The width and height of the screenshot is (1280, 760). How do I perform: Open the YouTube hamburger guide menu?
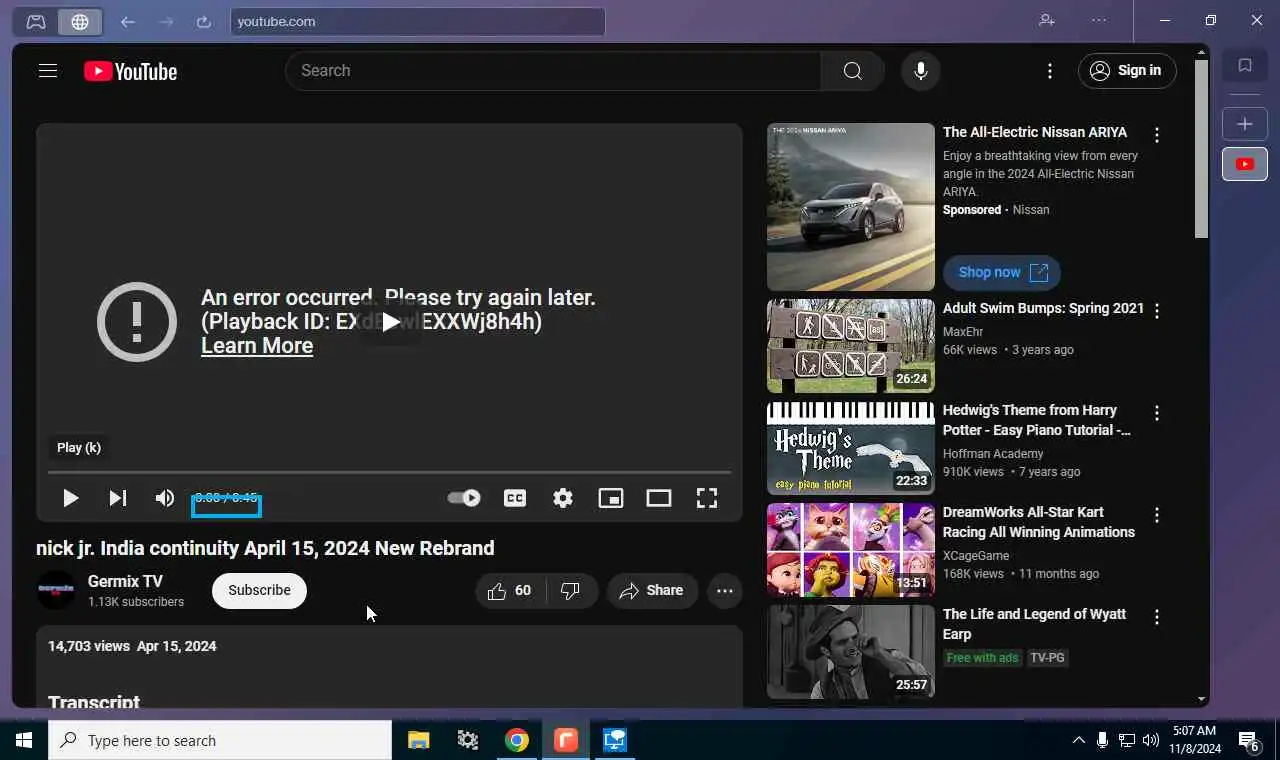48,71
